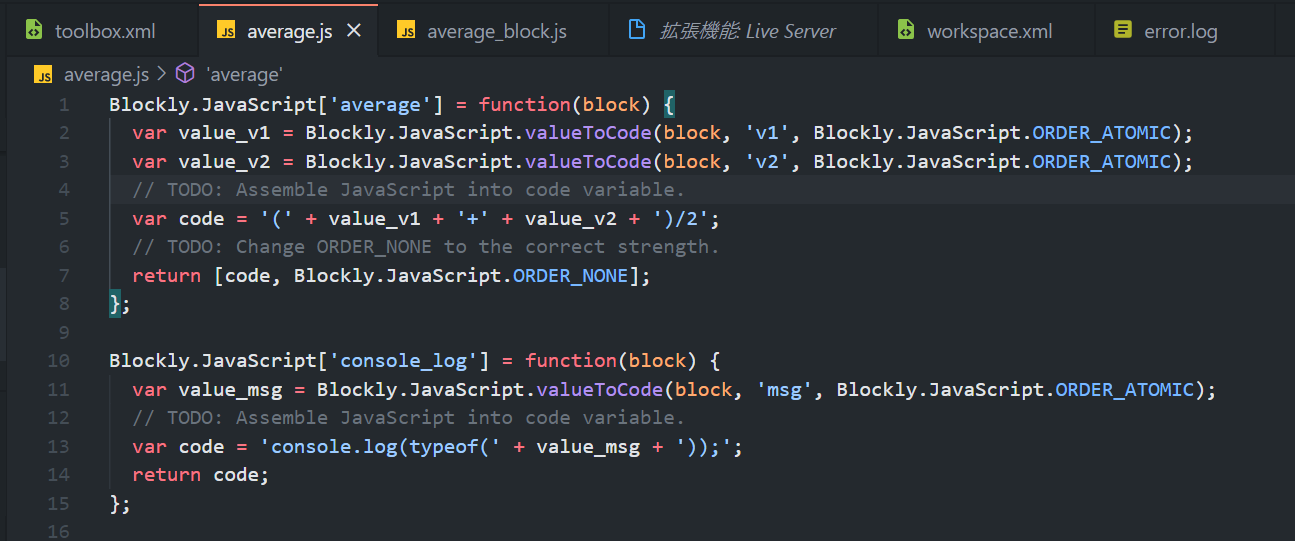Open the toolbox.xml tab

[x=104, y=31]
